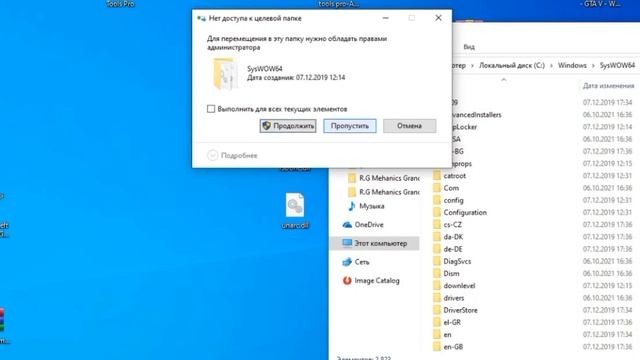Click the en-GB folder icon

coord(437,347)
